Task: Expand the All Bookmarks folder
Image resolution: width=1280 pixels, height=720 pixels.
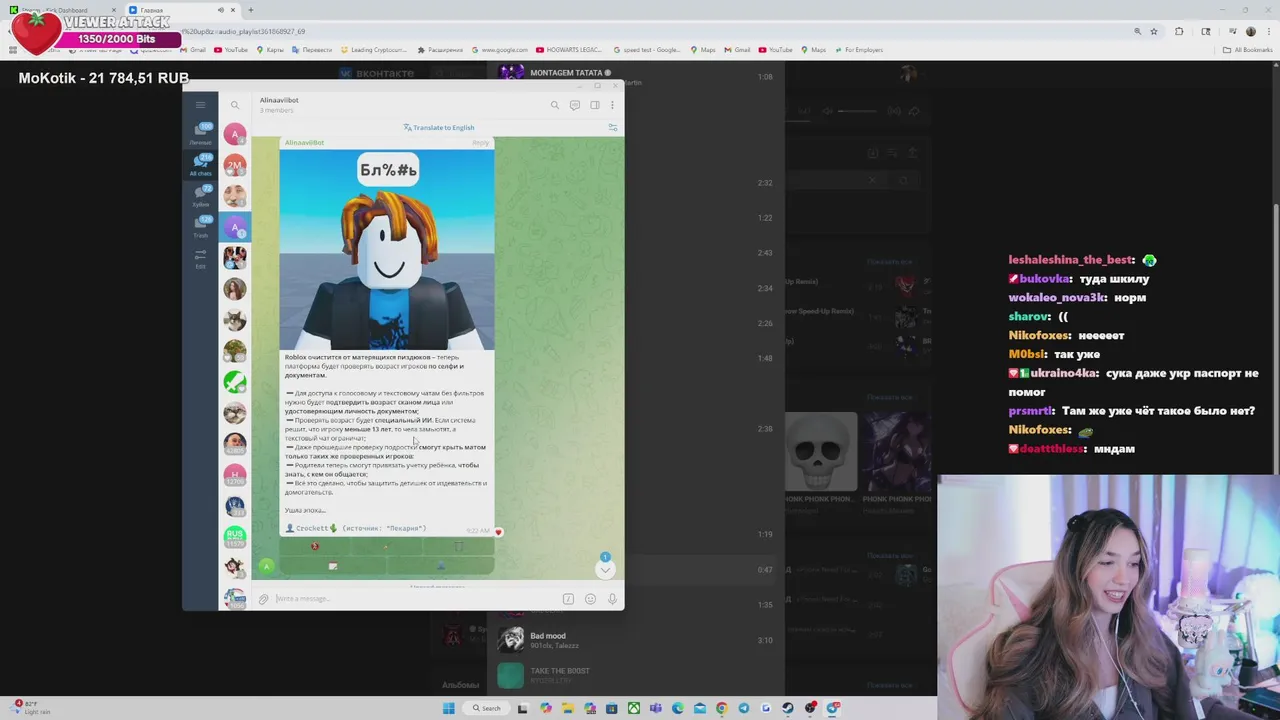Action: point(1248,49)
